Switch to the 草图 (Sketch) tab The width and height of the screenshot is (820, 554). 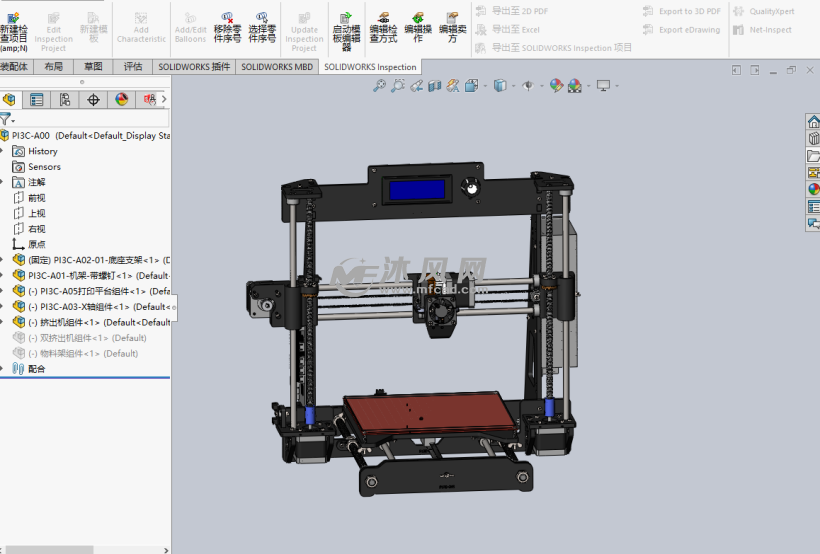pyautogui.click(x=93, y=66)
